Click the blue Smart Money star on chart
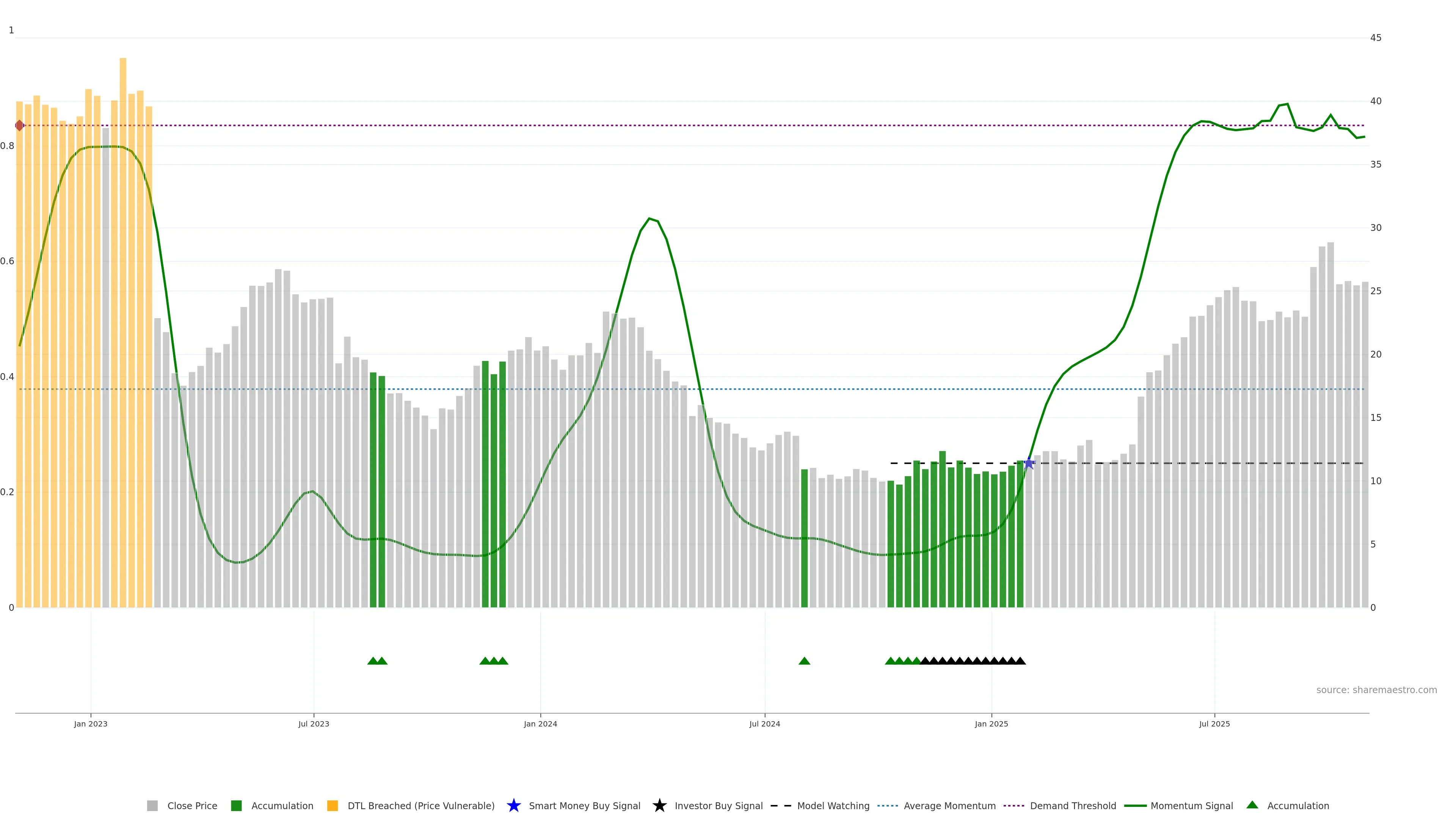This screenshot has width=1456, height=819. pos(1029,463)
